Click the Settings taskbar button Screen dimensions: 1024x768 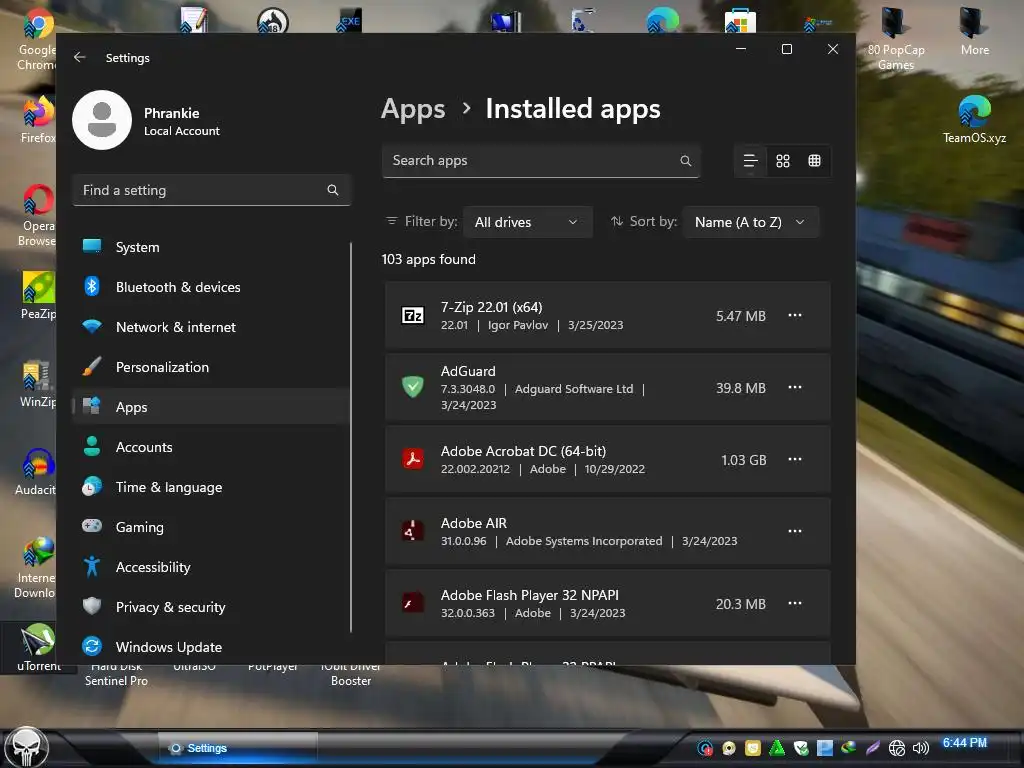[x=238, y=748]
